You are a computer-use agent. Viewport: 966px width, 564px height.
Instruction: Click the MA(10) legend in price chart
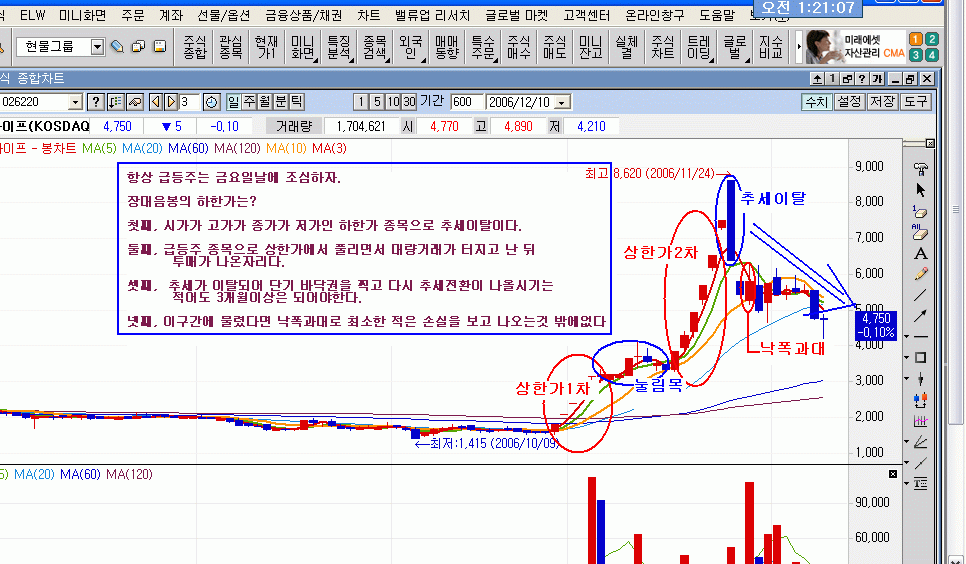click(x=286, y=149)
